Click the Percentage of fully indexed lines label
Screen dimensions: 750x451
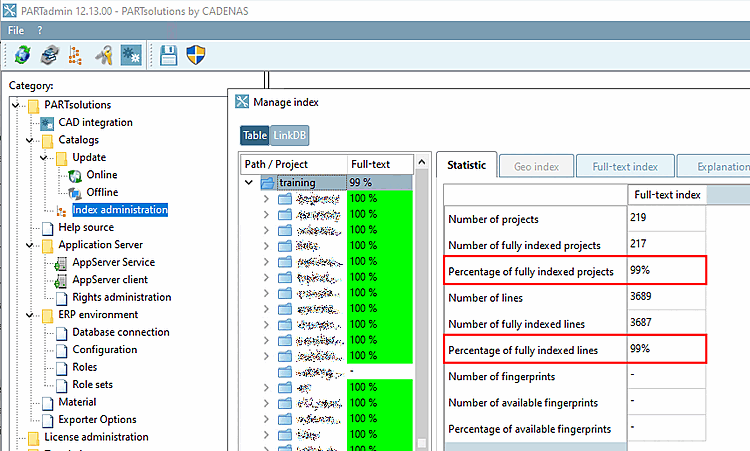point(523,351)
